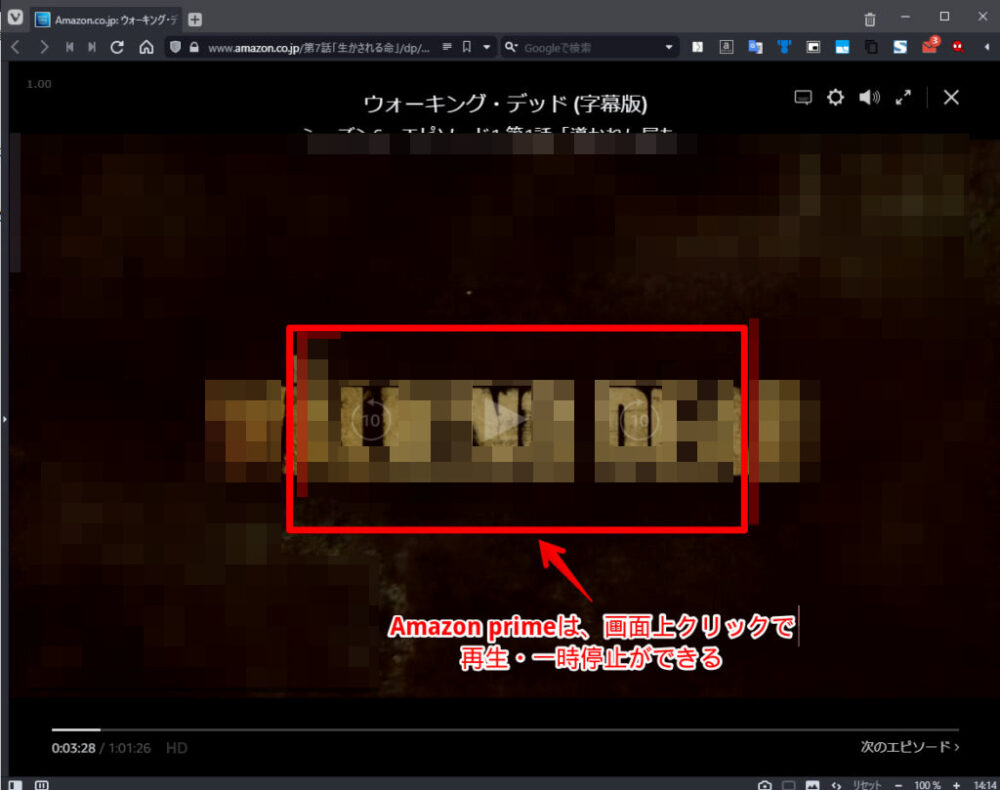The image size is (1000, 790).
Task: Play the video with center button
Action: click(504, 420)
